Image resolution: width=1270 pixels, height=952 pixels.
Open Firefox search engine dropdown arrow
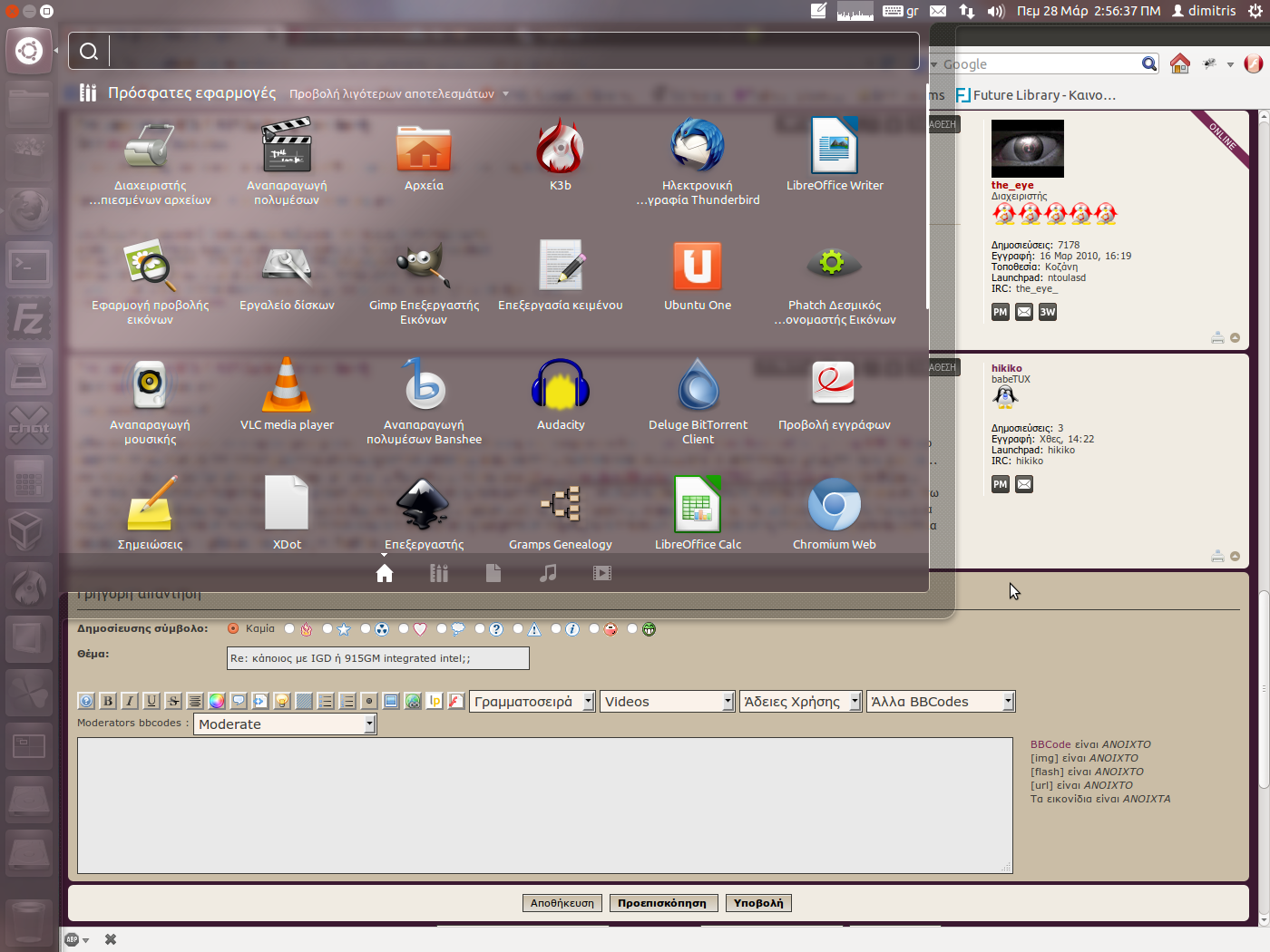(934, 64)
